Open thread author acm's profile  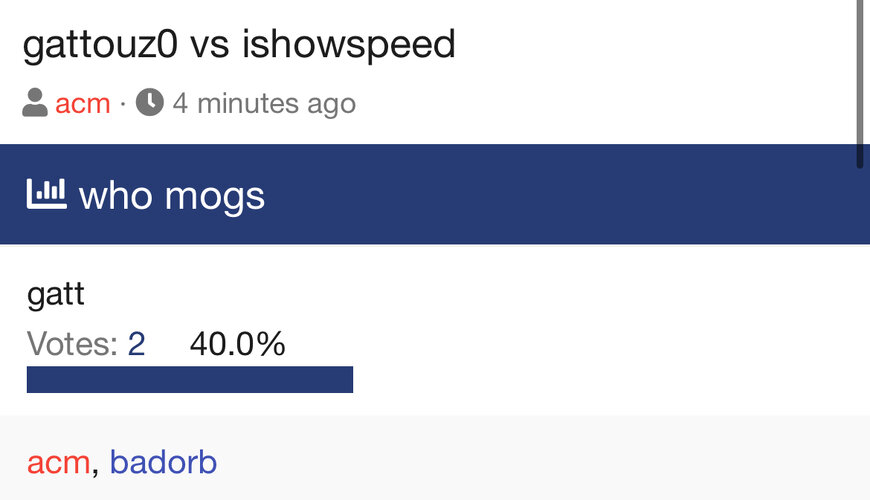83,103
